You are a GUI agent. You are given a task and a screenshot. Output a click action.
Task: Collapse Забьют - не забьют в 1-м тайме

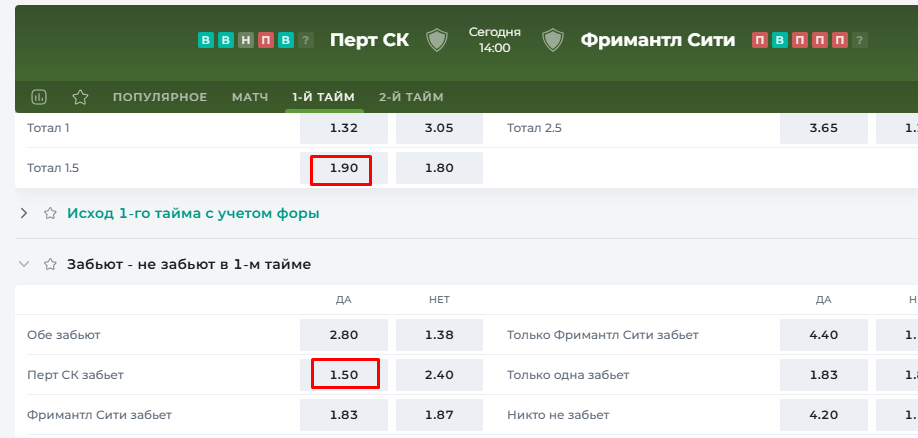24,265
